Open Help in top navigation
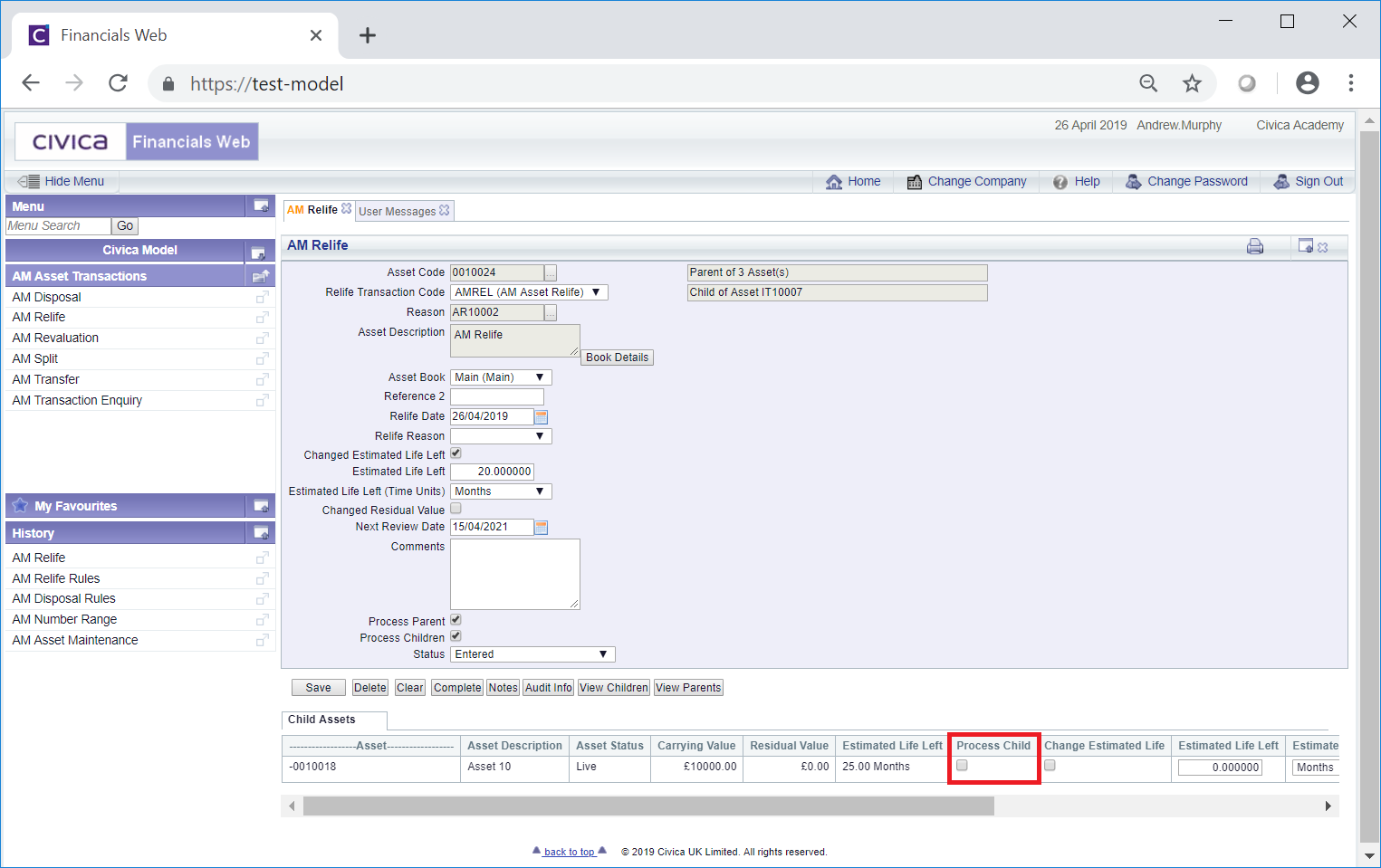Image resolution: width=1381 pixels, height=868 pixels. [x=1077, y=181]
